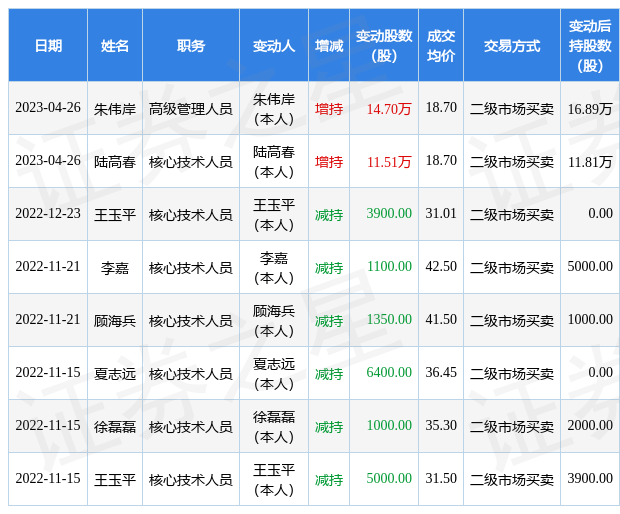Click the 增减 column header

pos(329,46)
